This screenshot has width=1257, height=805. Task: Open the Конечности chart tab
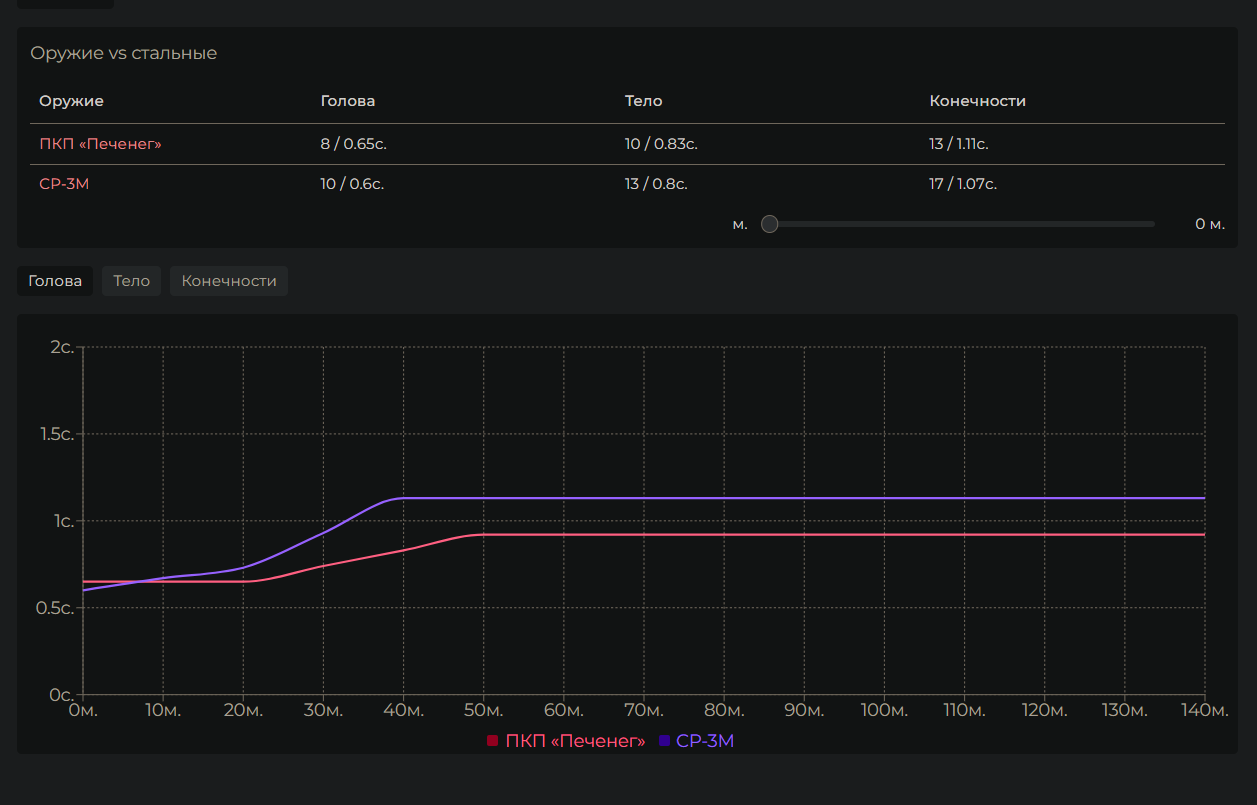[229, 281]
